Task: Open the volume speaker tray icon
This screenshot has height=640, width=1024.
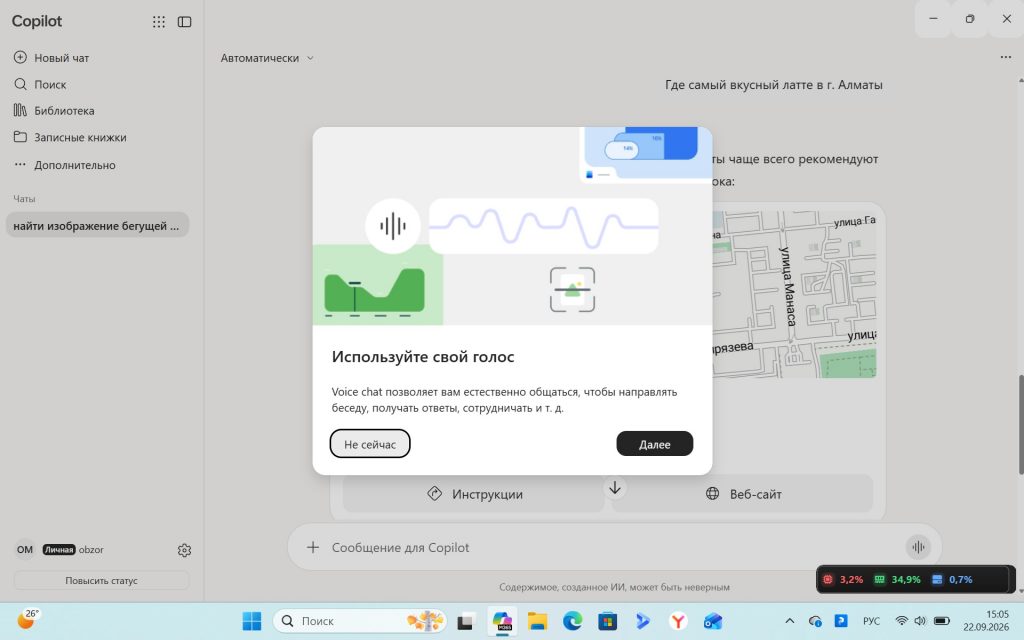Action: click(x=920, y=620)
